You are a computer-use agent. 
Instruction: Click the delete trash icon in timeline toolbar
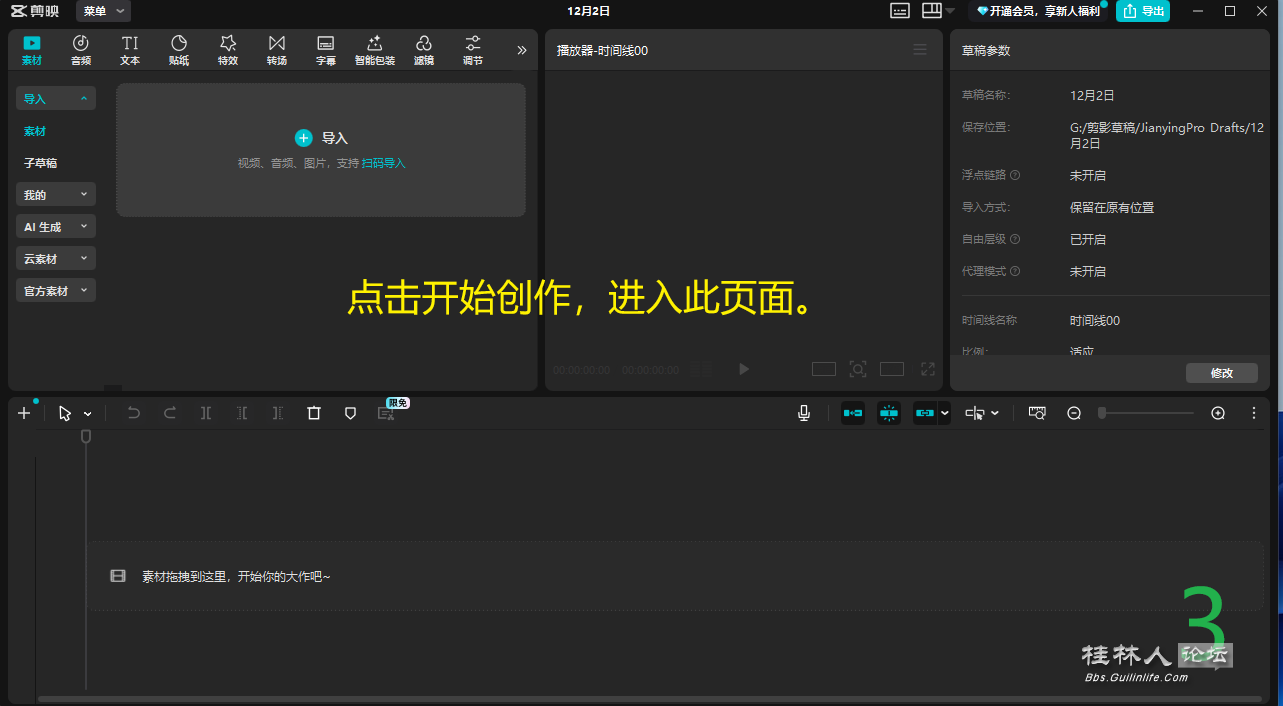point(314,413)
